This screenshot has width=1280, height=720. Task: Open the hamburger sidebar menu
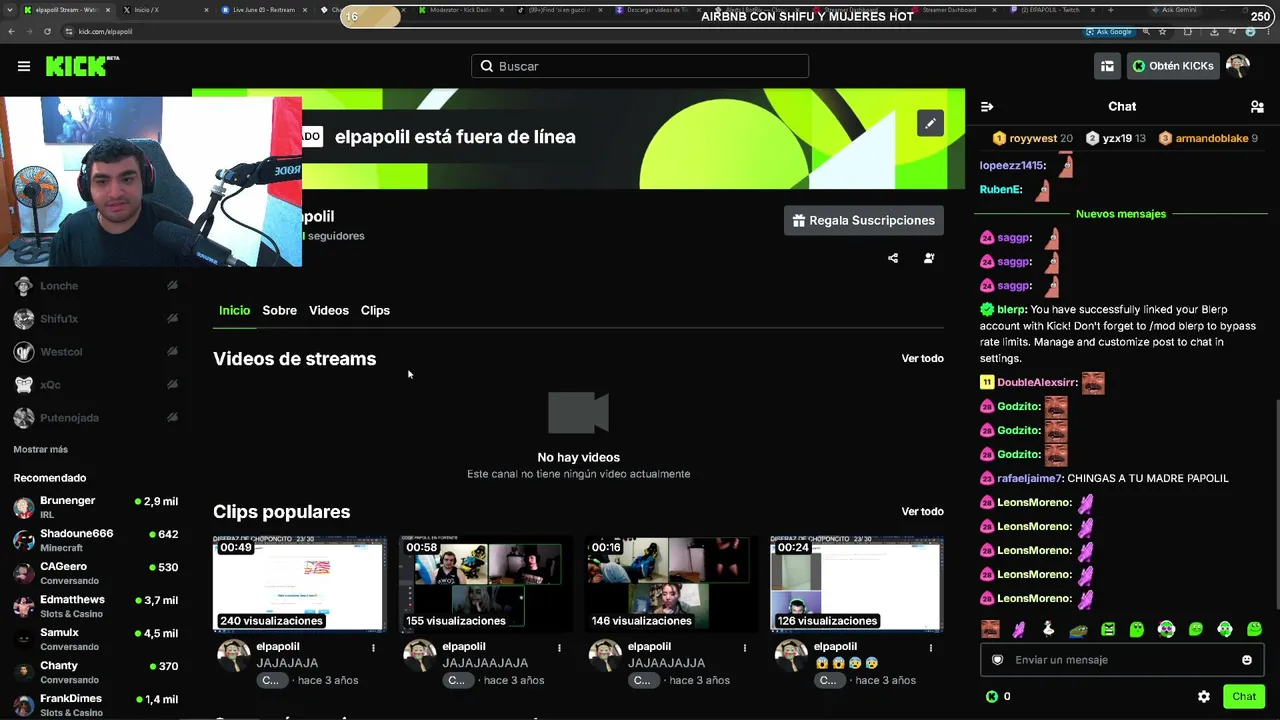pos(24,66)
